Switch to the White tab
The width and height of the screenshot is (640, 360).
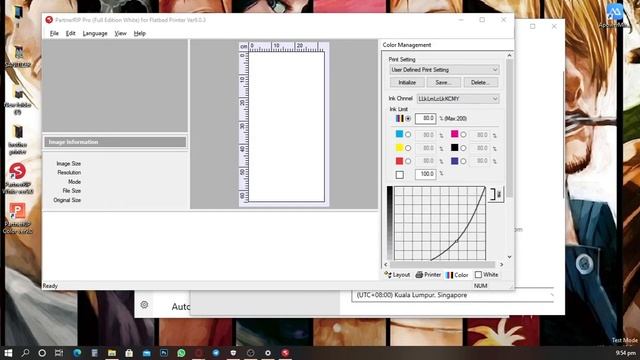coord(487,275)
